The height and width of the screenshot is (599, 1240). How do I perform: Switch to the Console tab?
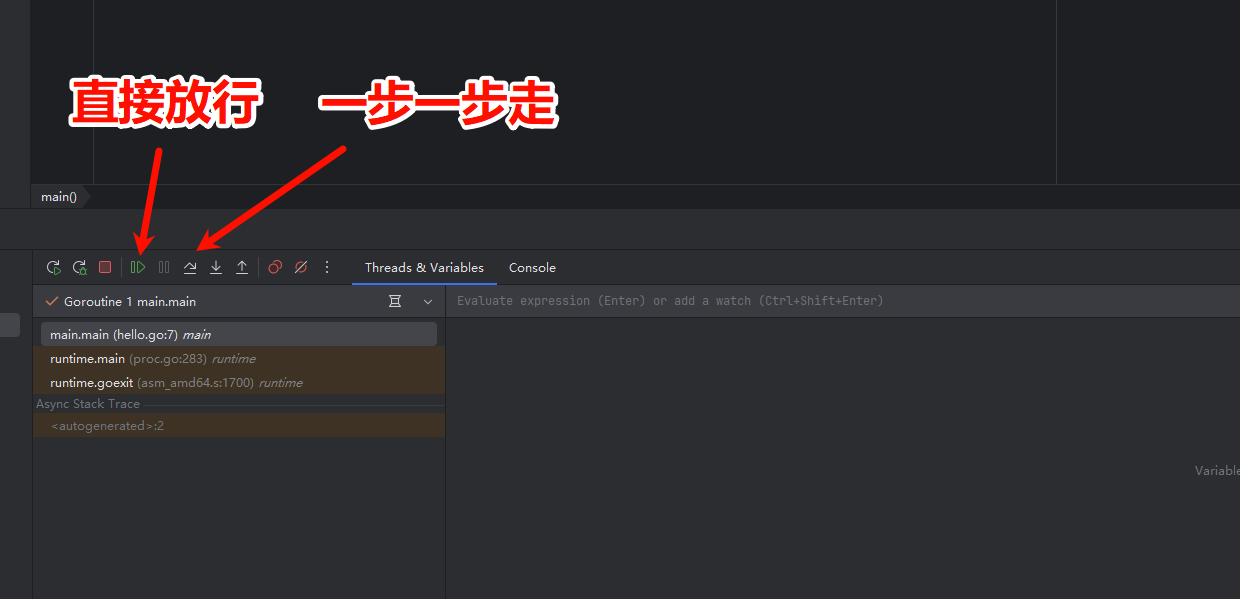(532, 268)
